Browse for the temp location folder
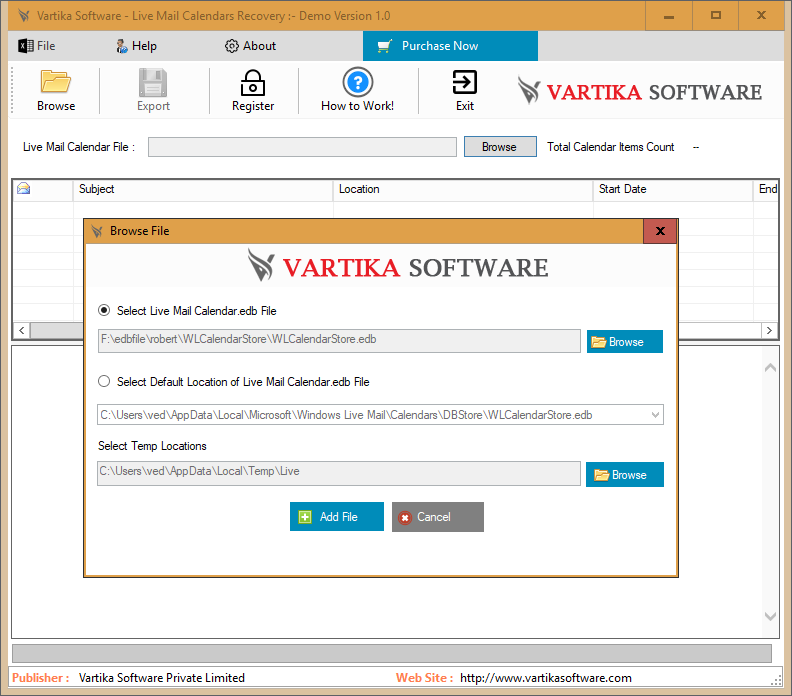The width and height of the screenshot is (792, 696). click(624, 475)
